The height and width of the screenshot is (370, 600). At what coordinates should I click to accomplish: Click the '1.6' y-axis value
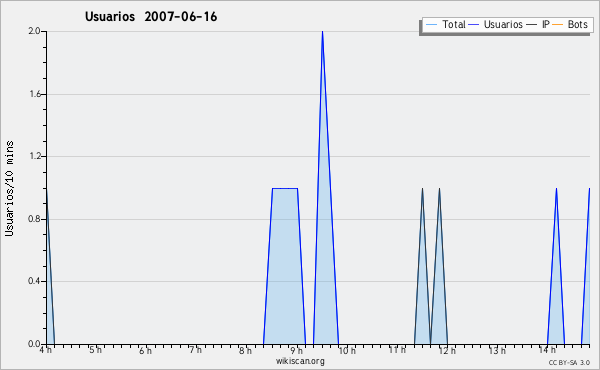pos(34,94)
